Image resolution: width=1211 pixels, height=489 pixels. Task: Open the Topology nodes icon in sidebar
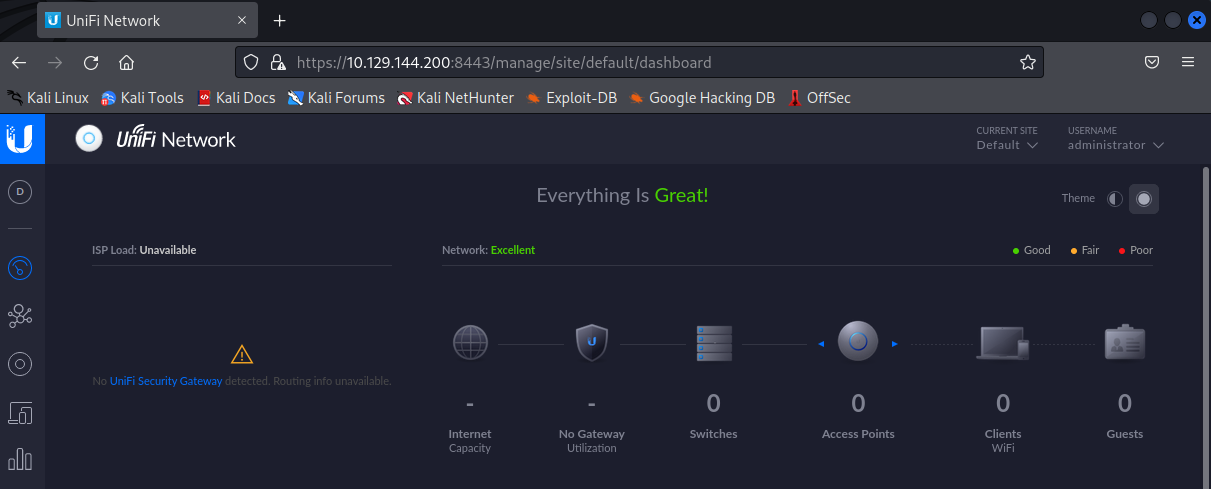click(20, 317)
